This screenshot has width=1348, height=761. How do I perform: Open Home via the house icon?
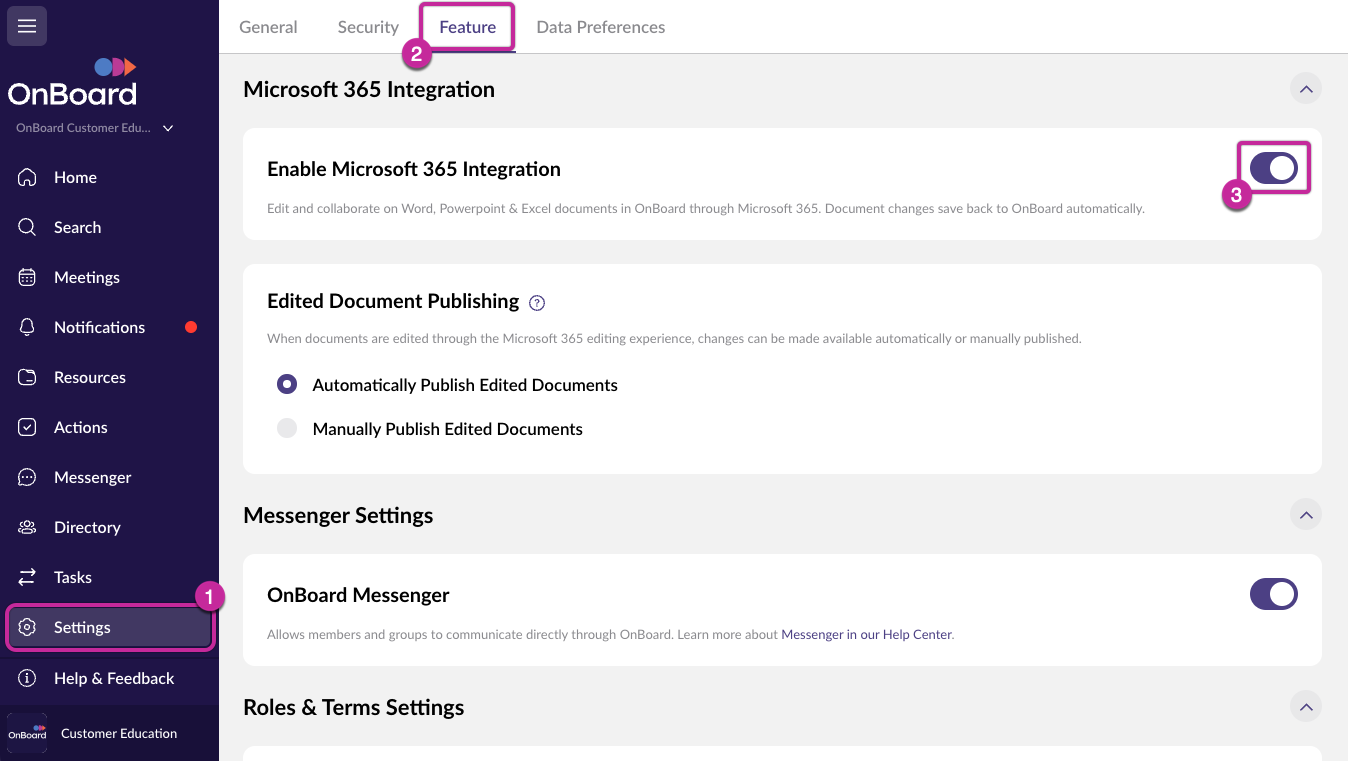point(27,177)
